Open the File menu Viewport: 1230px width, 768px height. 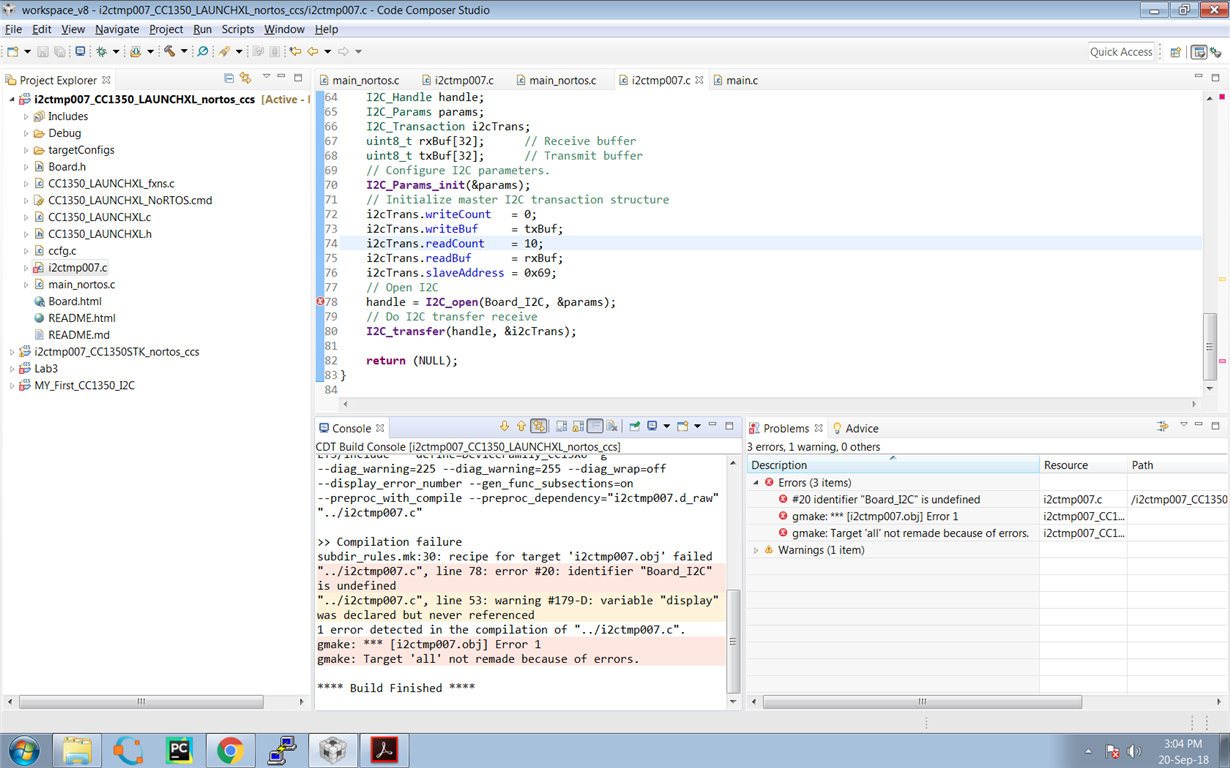pos(13,29)
